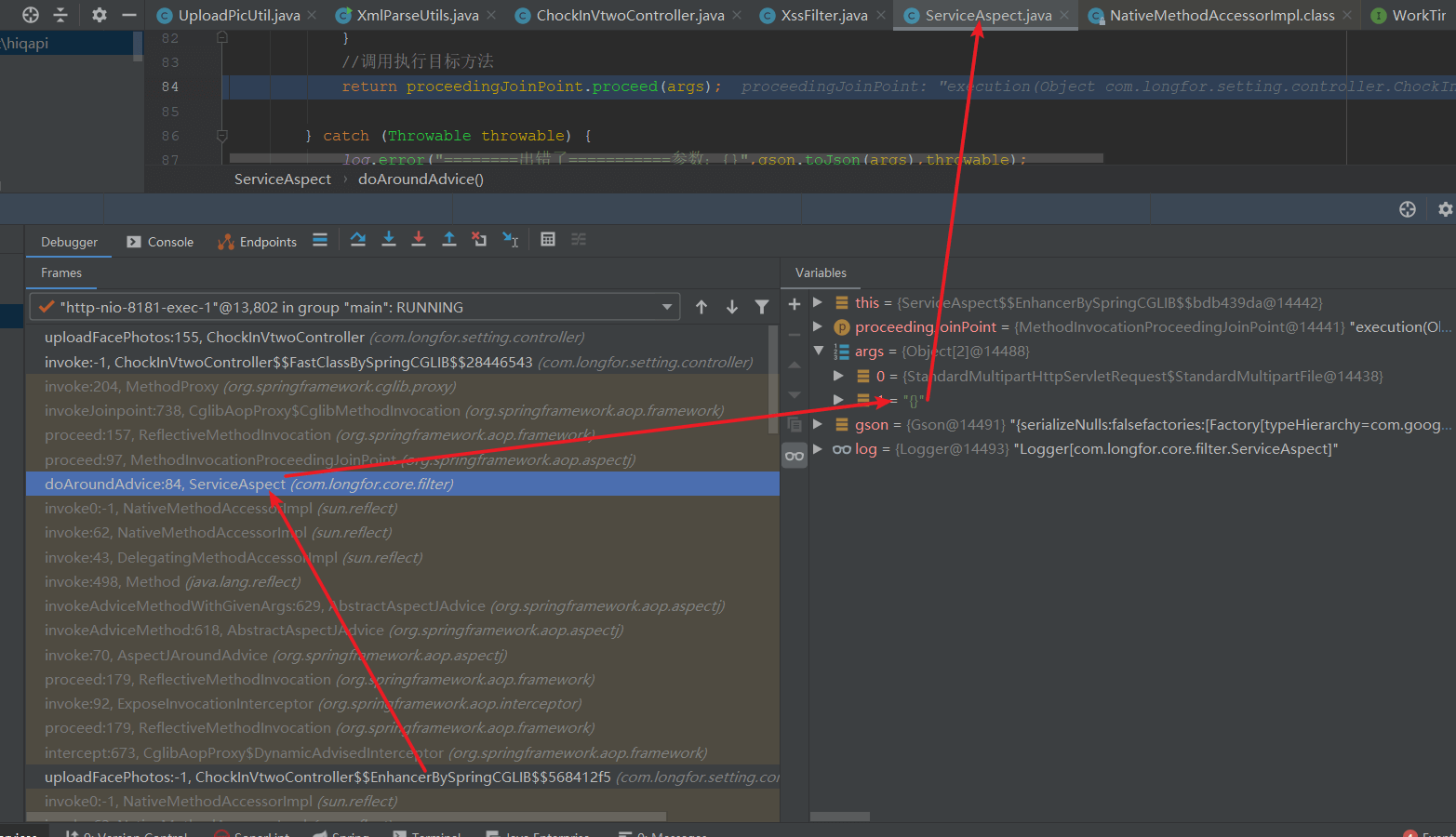Select opened file (crosshair) in project panel
The image size is (1456, 837).
tap(31, 15)
